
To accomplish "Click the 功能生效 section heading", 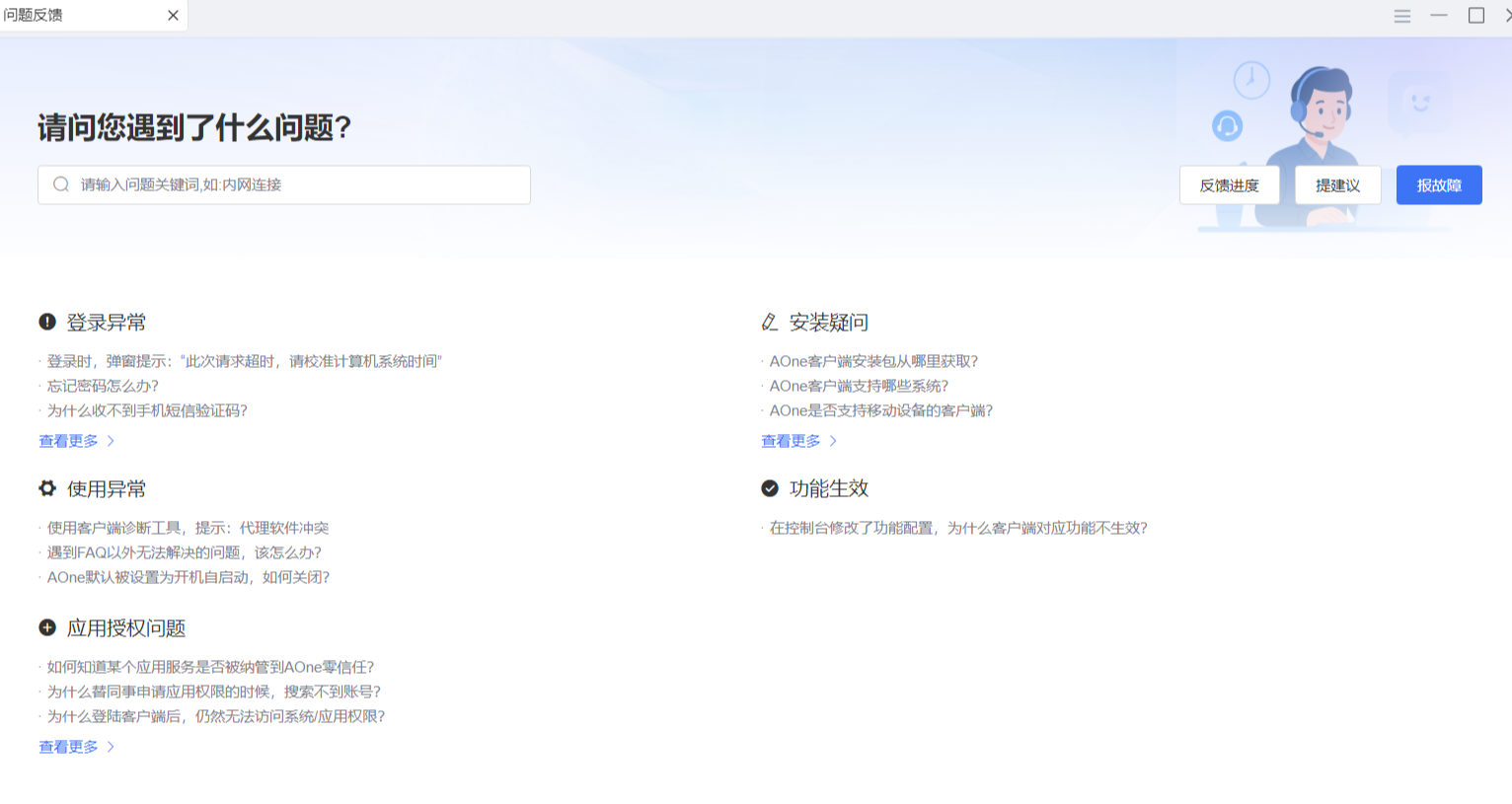I will pos(829,489).
